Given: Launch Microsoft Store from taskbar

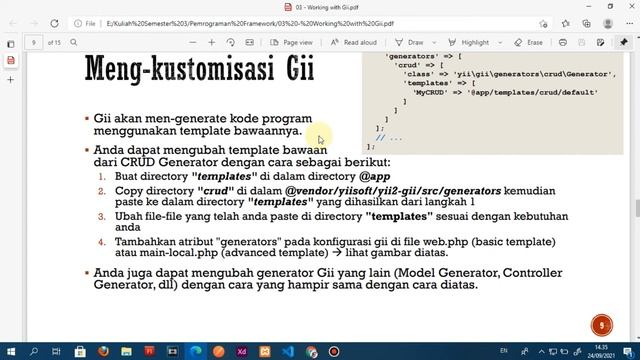Looking at the screenshot, I should (80, 351).
